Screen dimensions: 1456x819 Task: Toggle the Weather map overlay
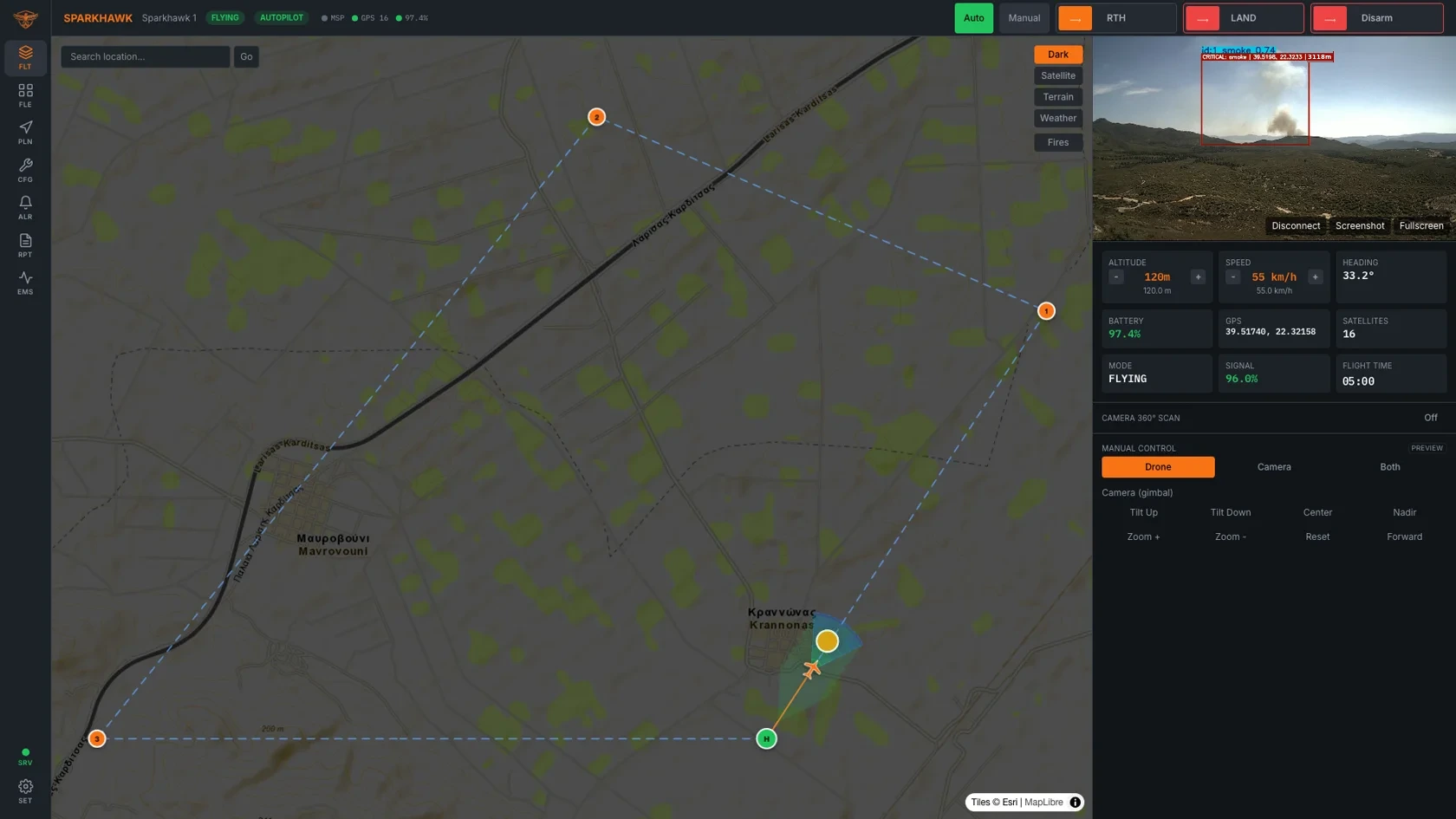1058,118
